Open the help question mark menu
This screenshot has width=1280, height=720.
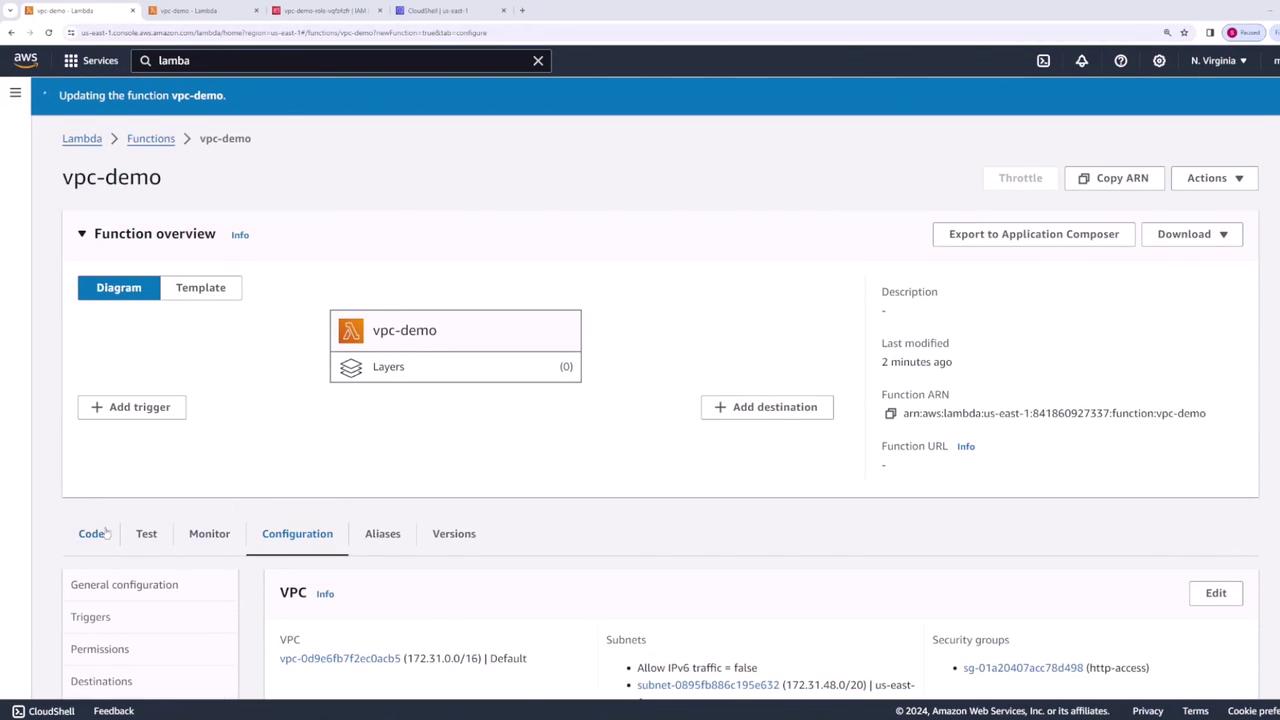pos(1121,60)
